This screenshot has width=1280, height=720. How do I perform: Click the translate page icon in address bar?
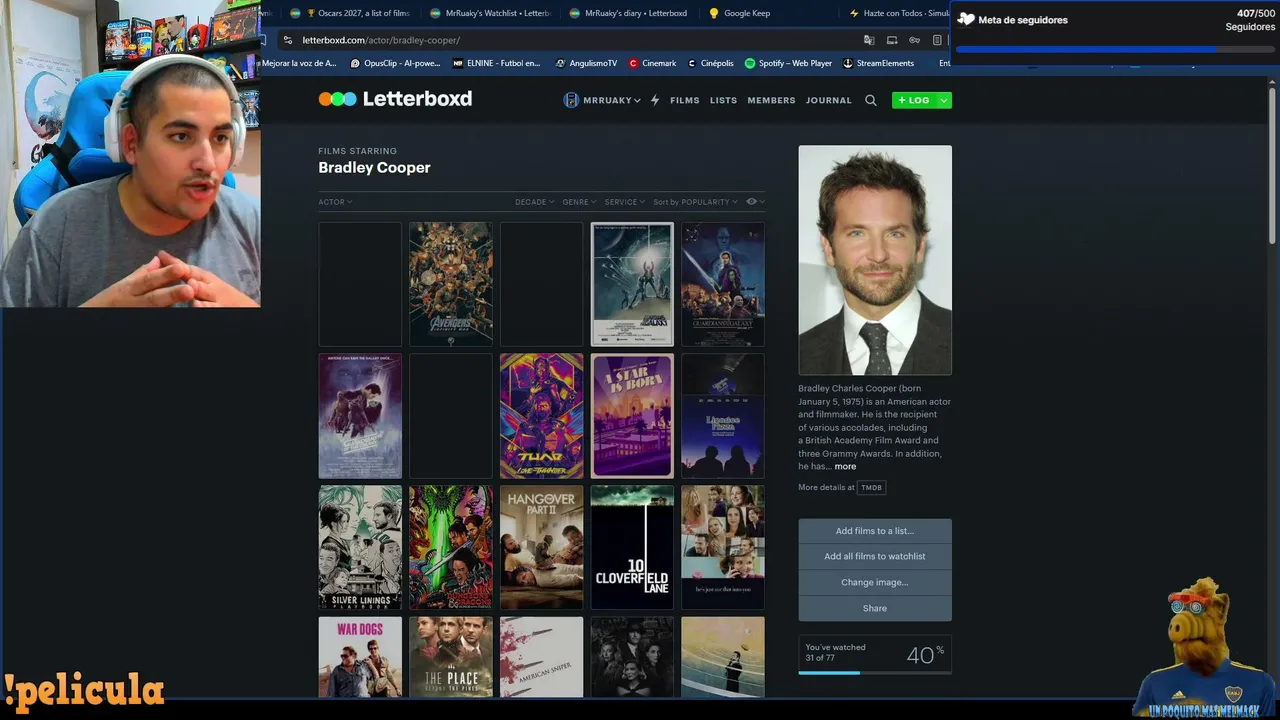(869, 40)
